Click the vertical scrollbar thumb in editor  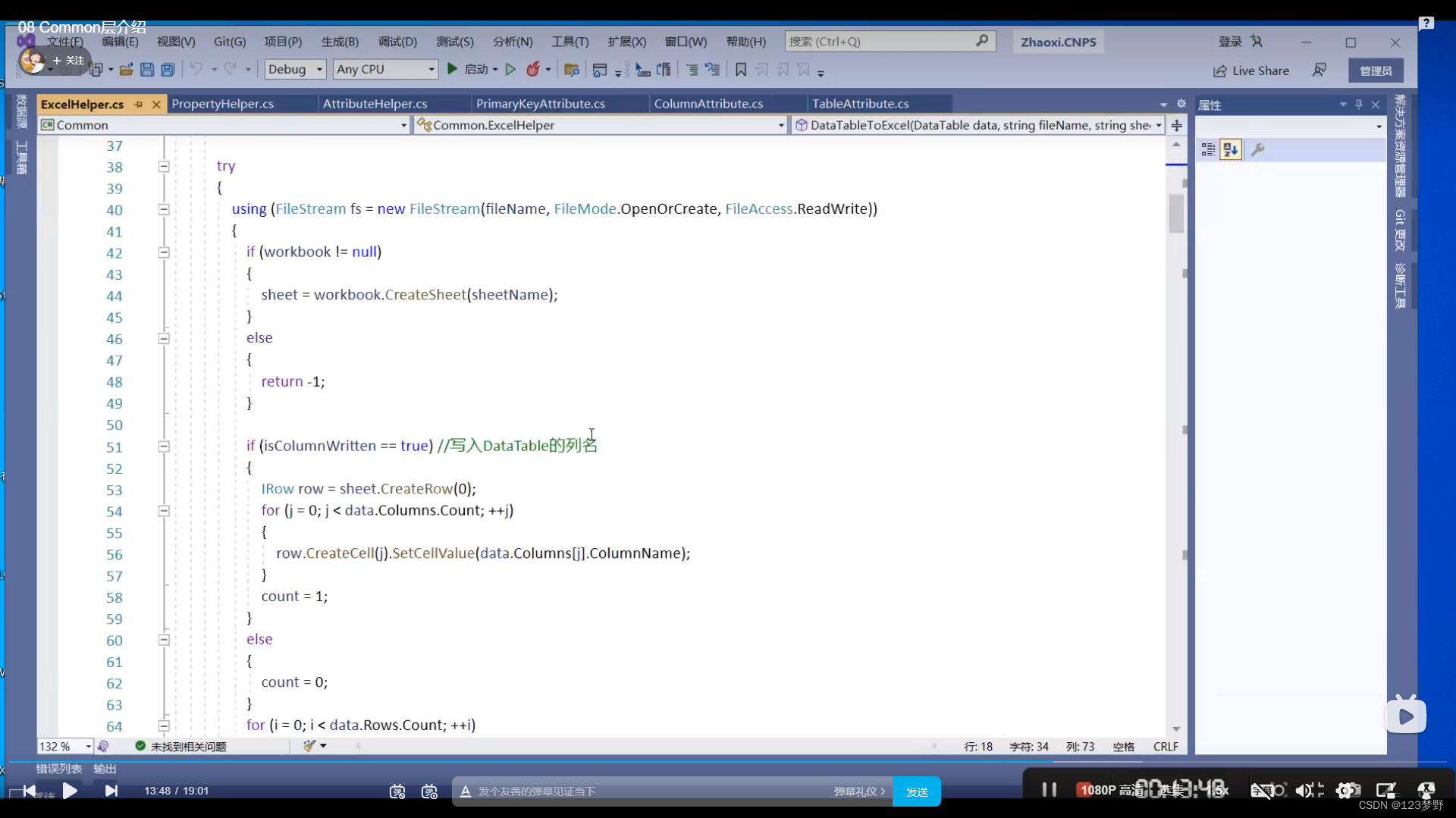click(x=1176, y=214)
